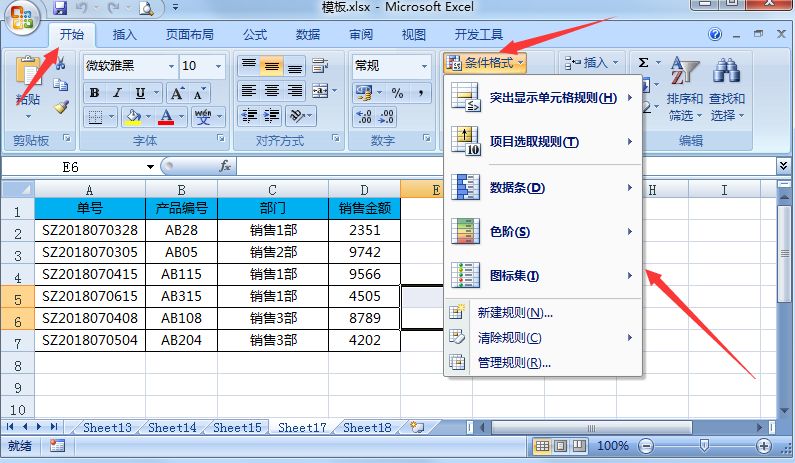Toggle wrap text icon

coord(320,65)
